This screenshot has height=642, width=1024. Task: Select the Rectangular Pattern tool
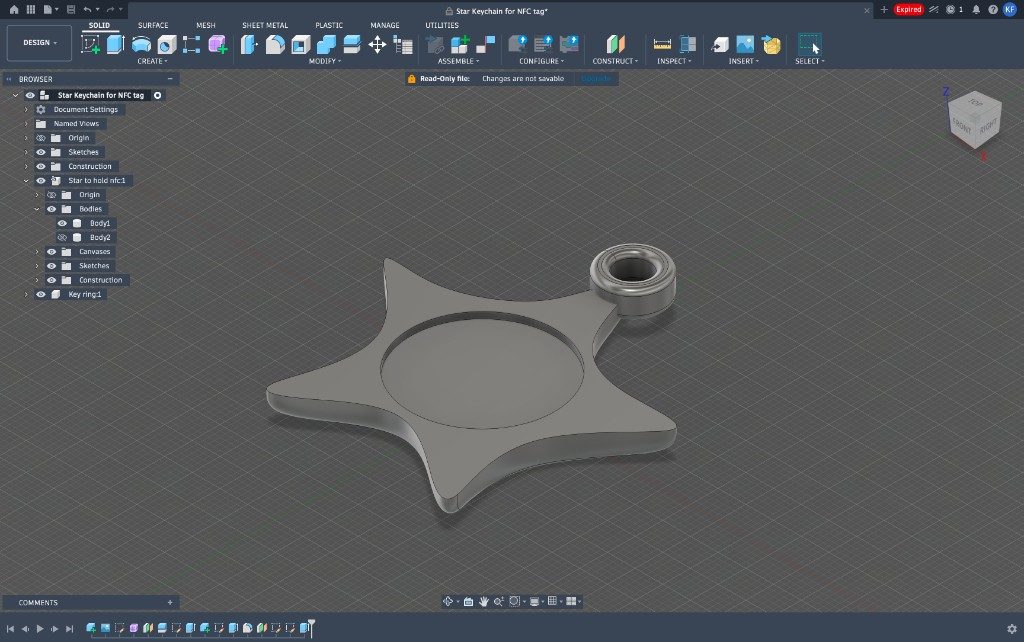[191, 44]
